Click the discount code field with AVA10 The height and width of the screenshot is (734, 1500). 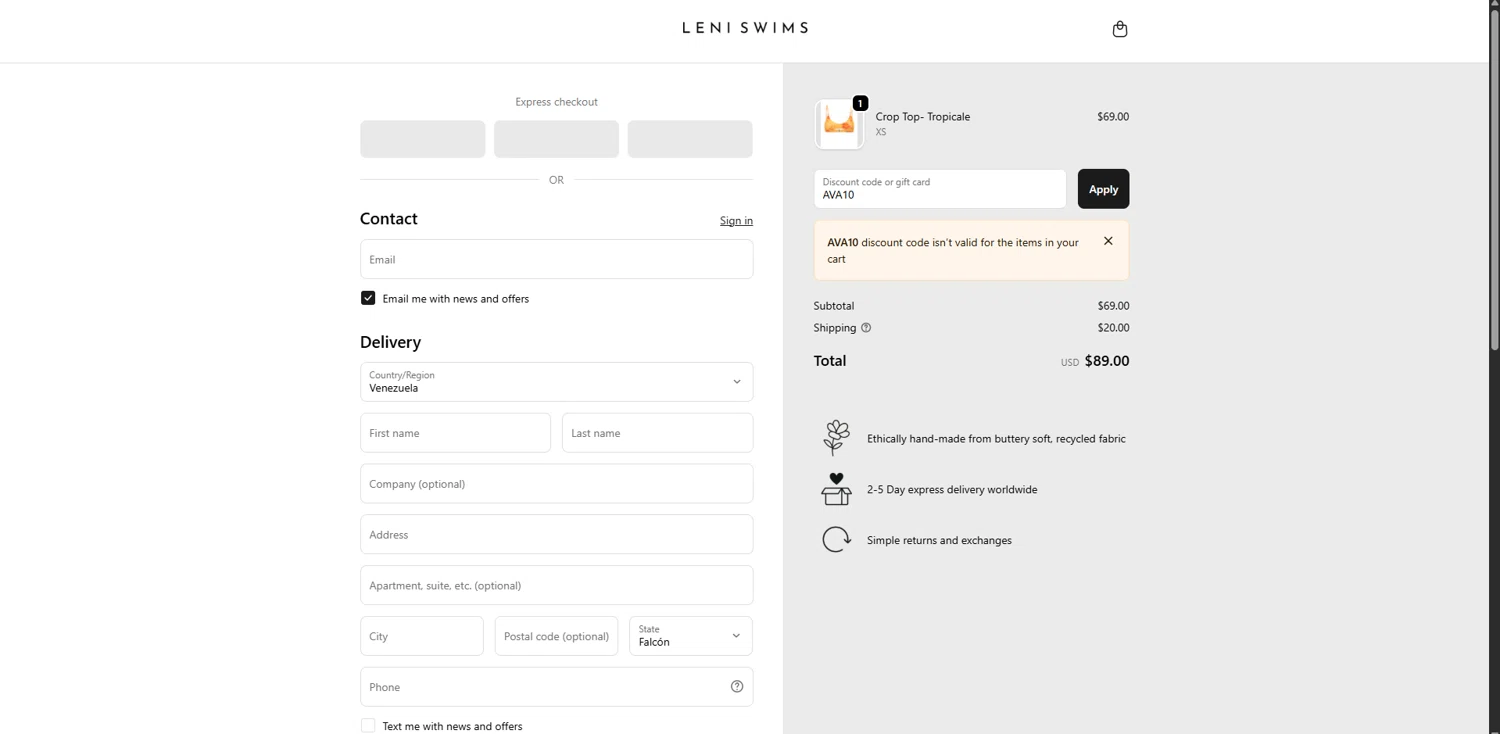pyautogui.click(x=940, y=189)
